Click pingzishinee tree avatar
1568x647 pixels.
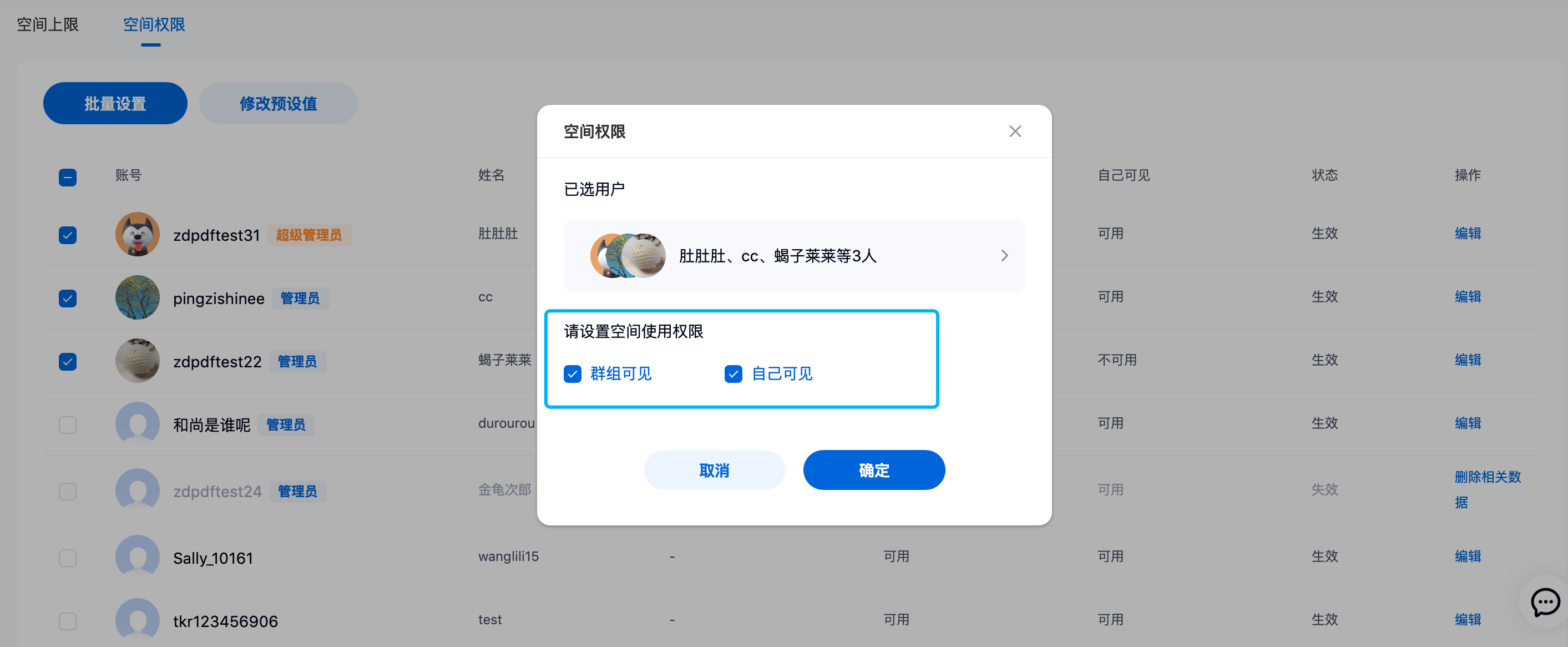coord(138,297)
